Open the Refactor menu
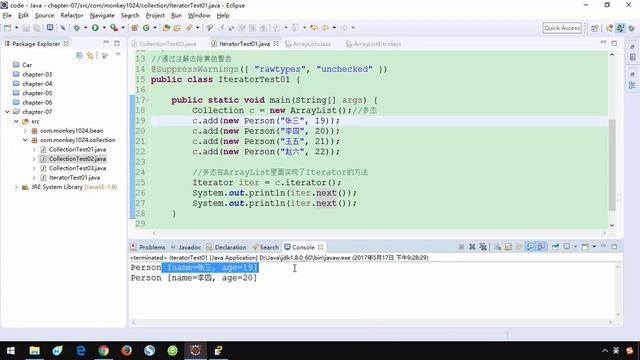The image size is (640, 360). click(x=72, y=15)
